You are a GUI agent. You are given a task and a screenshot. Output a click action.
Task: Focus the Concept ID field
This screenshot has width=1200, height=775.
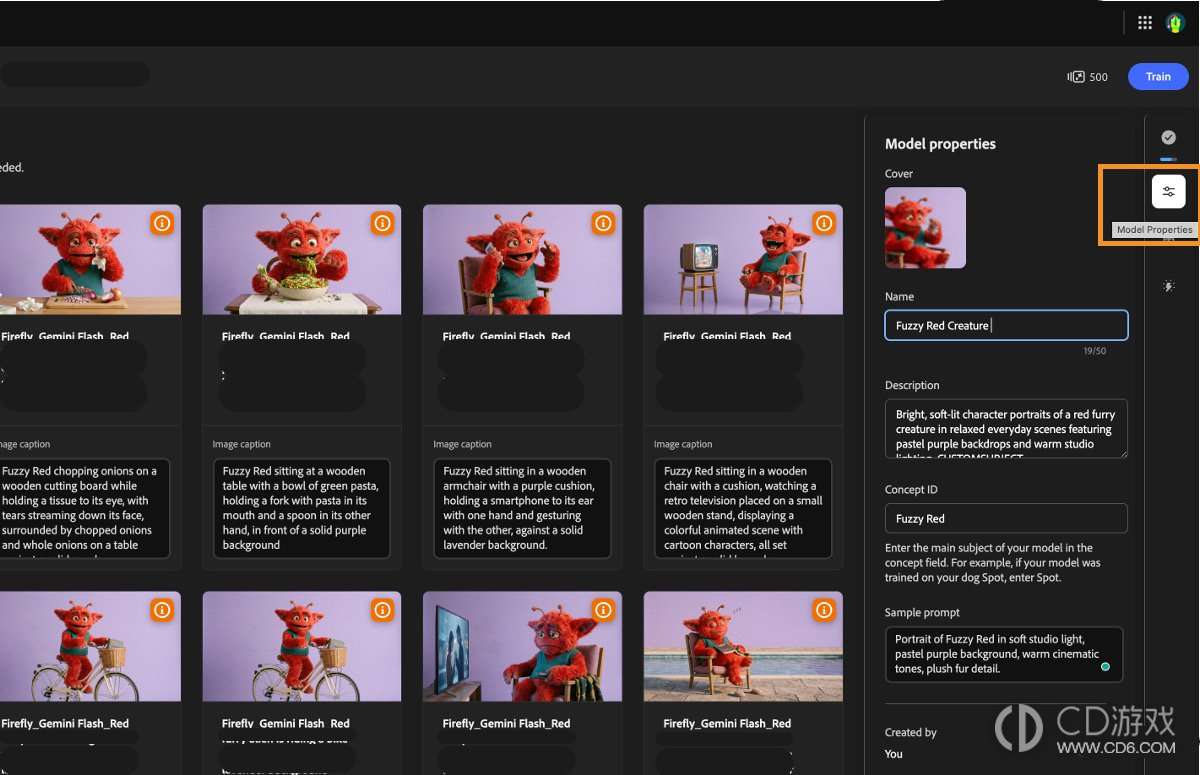pyautogui.click(x=1006, y=518)
